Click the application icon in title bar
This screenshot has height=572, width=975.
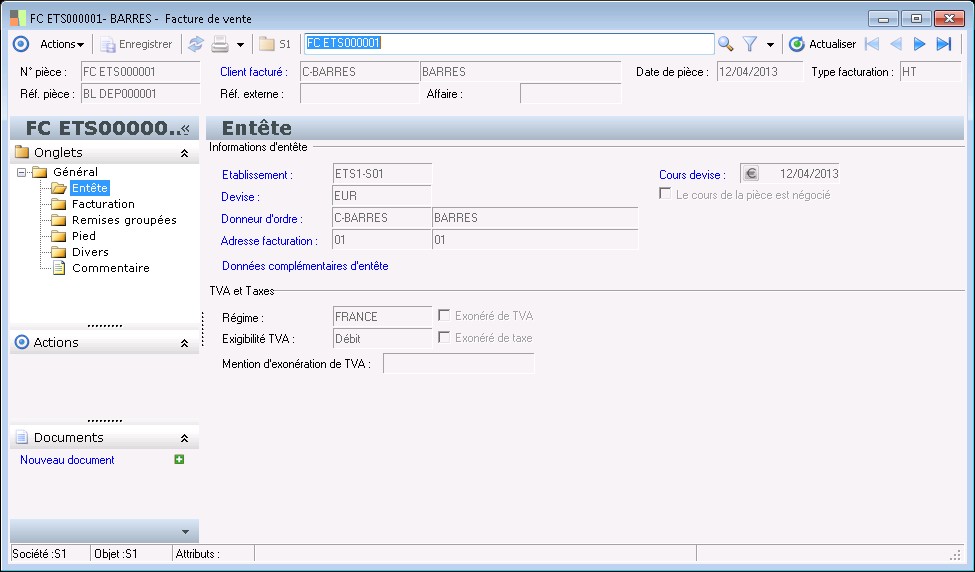coord(17,18)
